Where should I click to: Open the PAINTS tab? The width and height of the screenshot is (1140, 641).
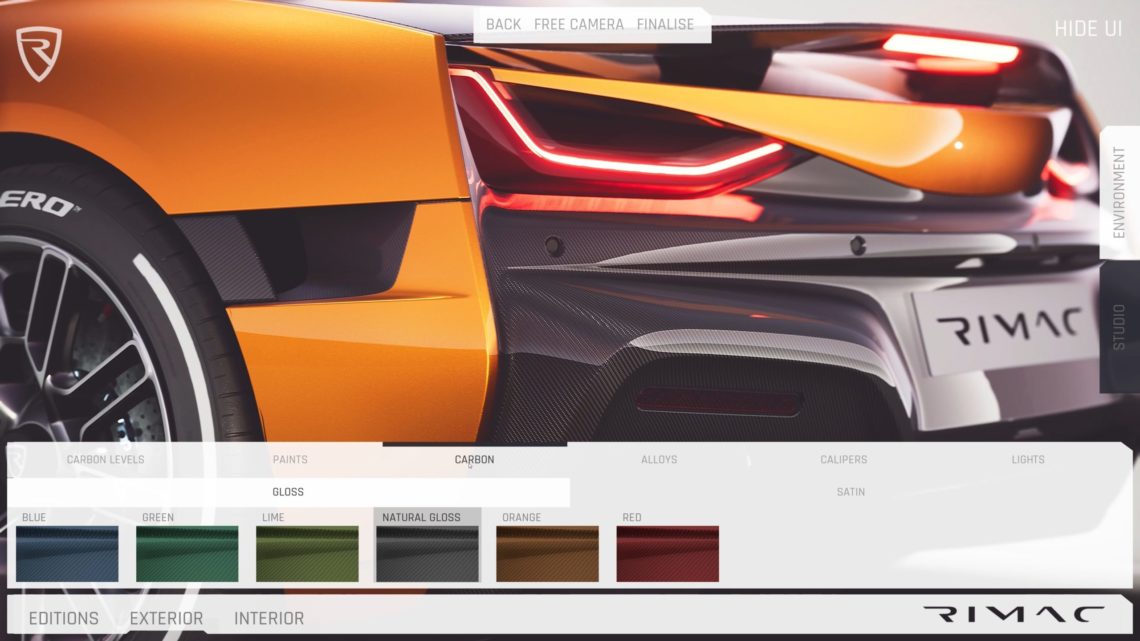290,459
